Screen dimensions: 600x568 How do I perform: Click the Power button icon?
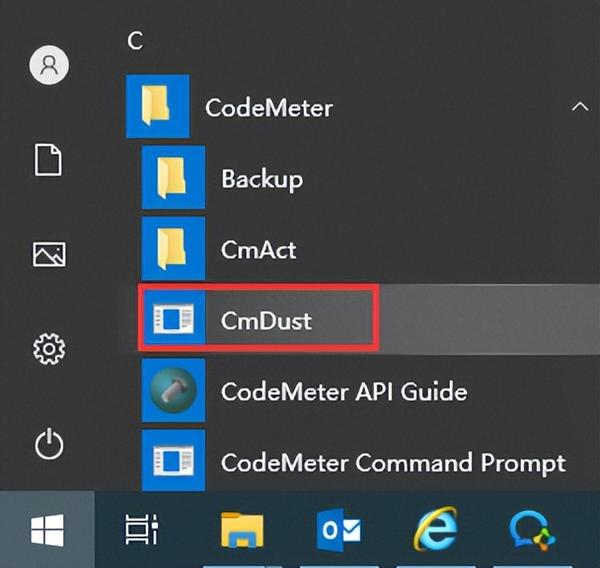pyautogui.click(x=49, y=444)
